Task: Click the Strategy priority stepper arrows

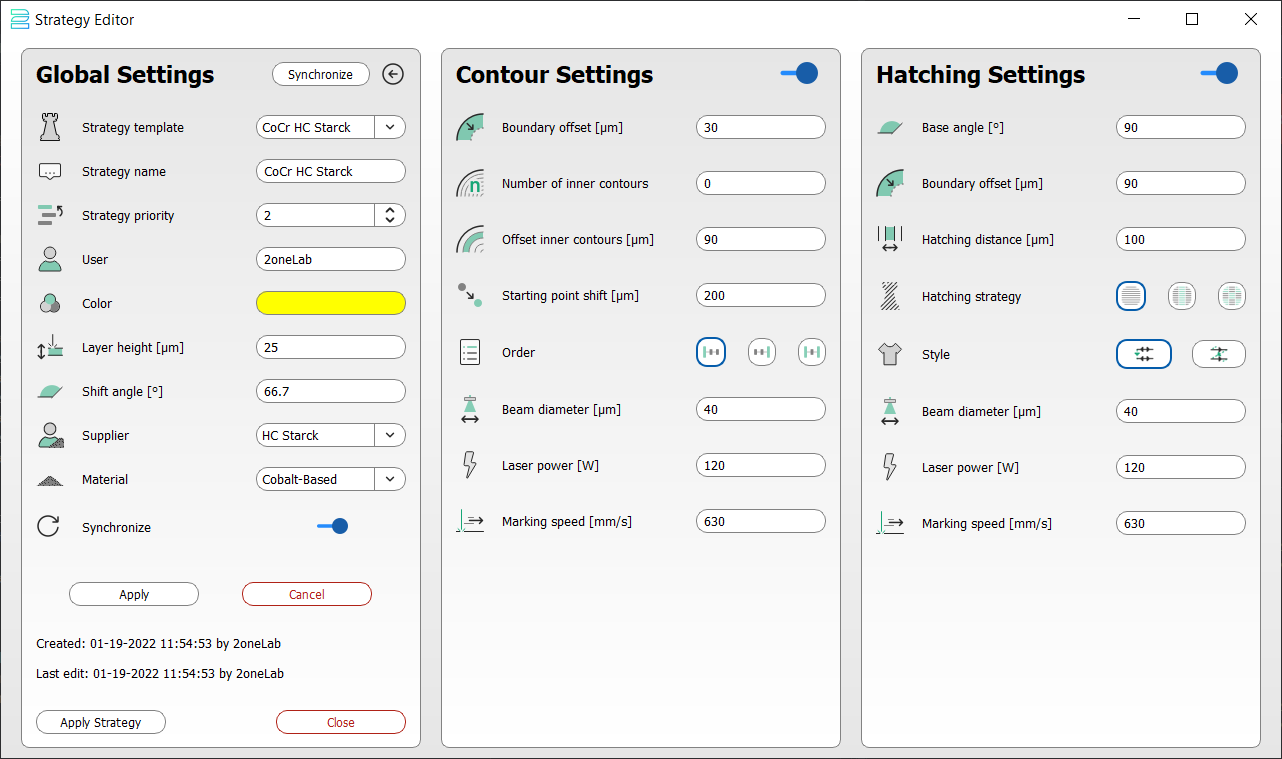Action: pyautogui.click(x=390, y=215)
